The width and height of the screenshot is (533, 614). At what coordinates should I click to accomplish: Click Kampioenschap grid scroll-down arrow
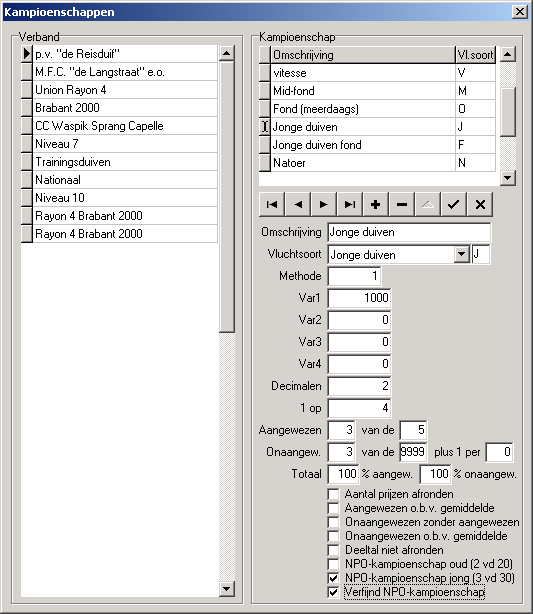508,178
